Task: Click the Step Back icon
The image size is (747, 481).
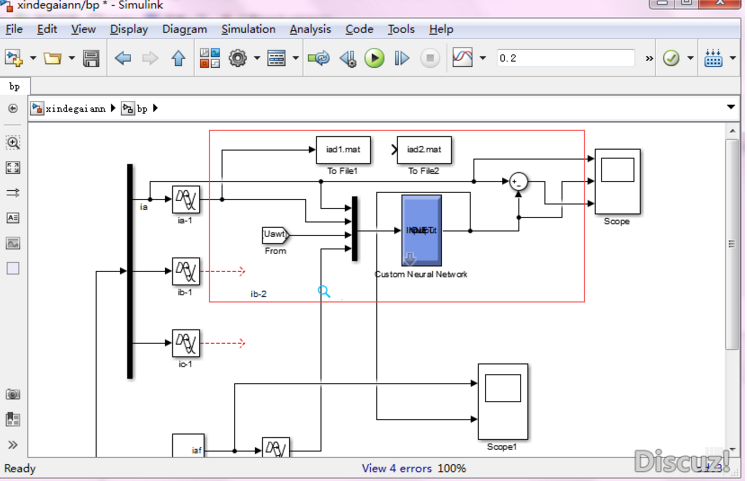Action: click(x=347, y=59)
